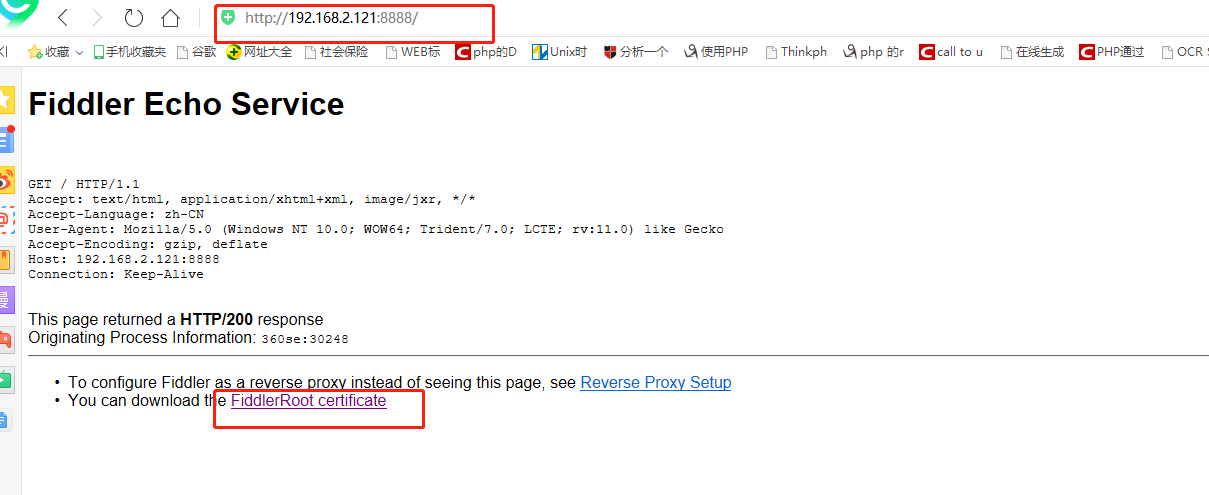Click the red game controller sidebar icon

click(x=5, y=340)
